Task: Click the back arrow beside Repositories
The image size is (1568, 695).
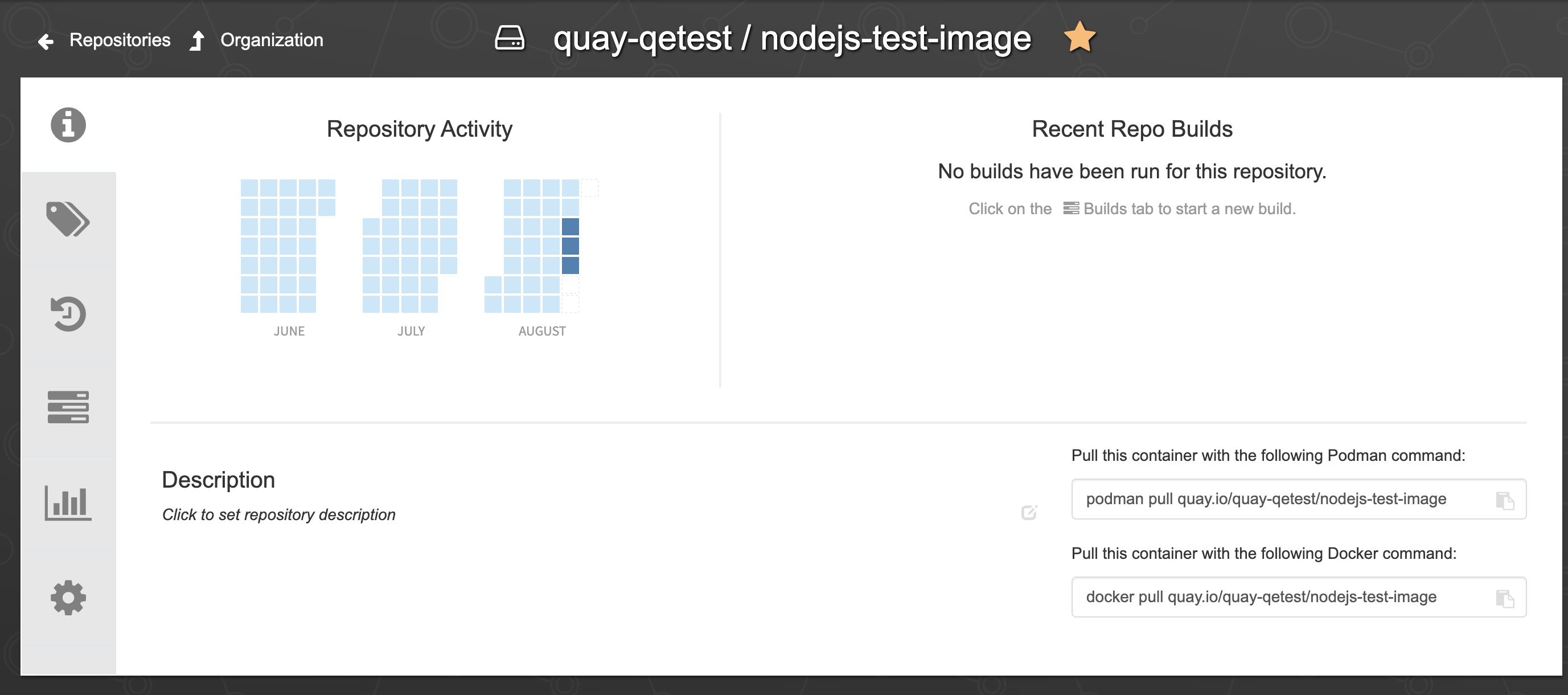Action: pyautogui.click(x=46, y=42)
